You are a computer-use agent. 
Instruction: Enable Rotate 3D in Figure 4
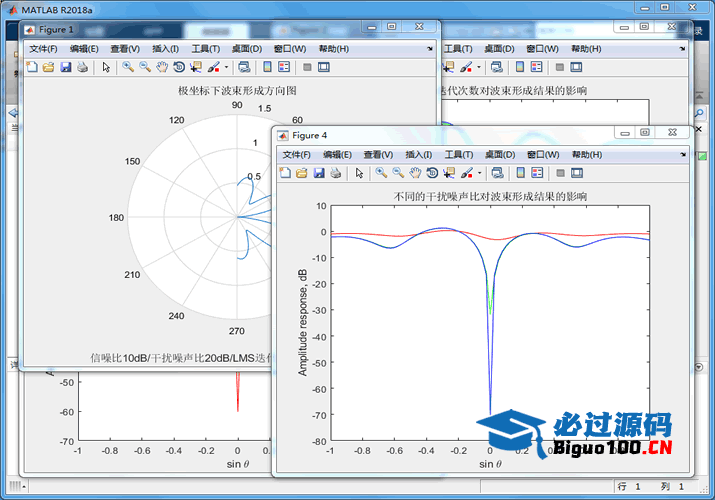pos(432,173)
